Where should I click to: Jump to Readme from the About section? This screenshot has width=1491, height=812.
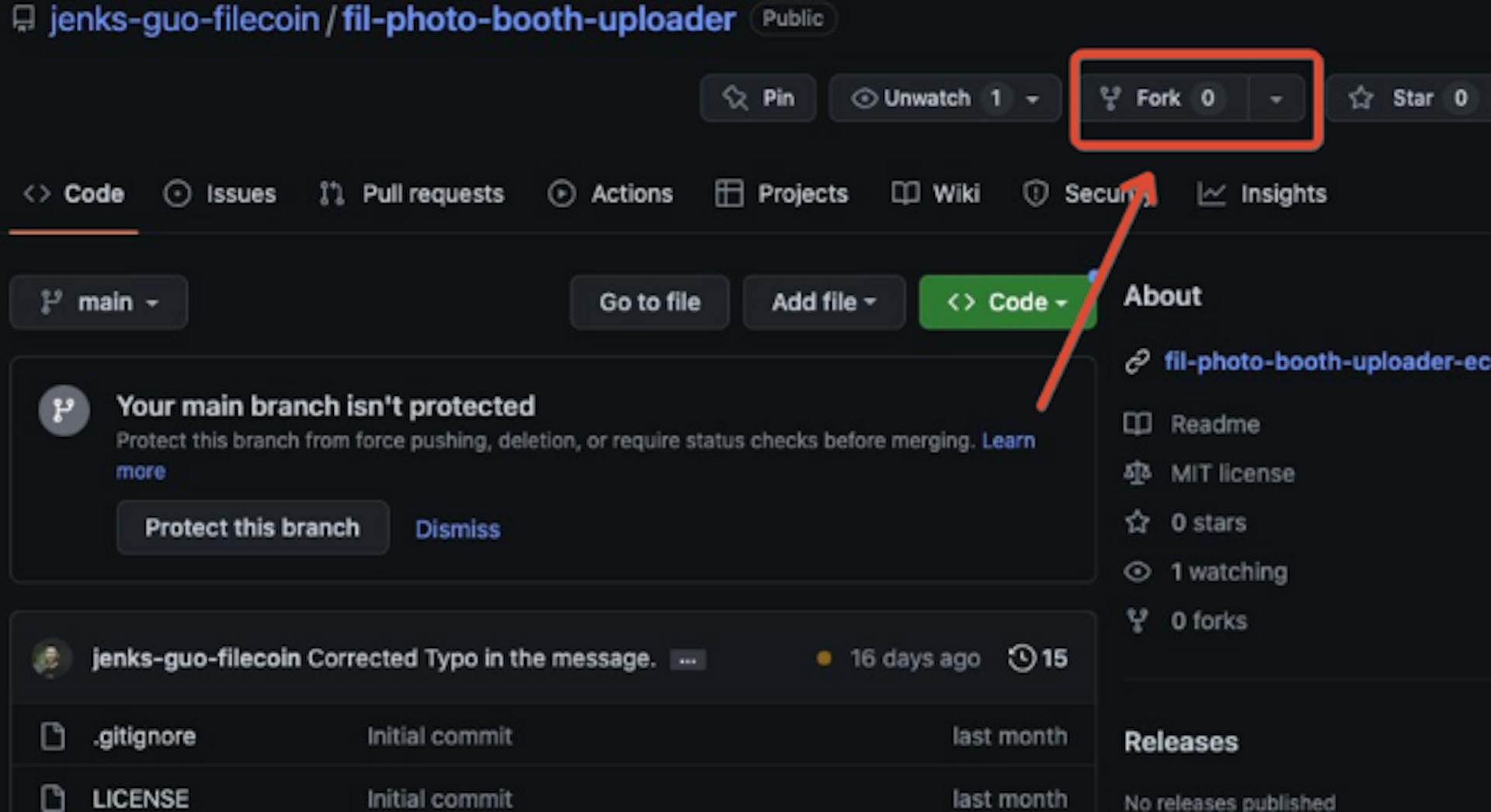click(1215, 425)
